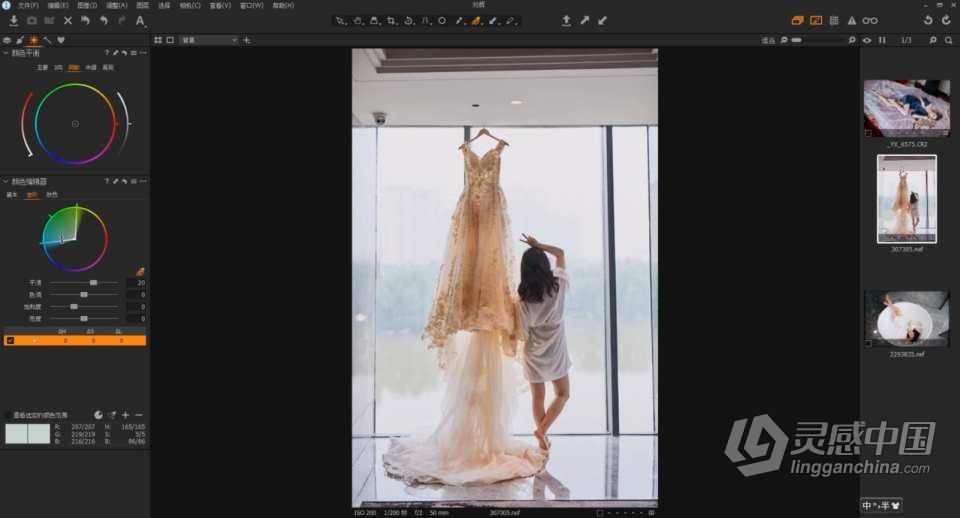
Task: Click the Copy adjustments up-right arrow
Action: 585,21
